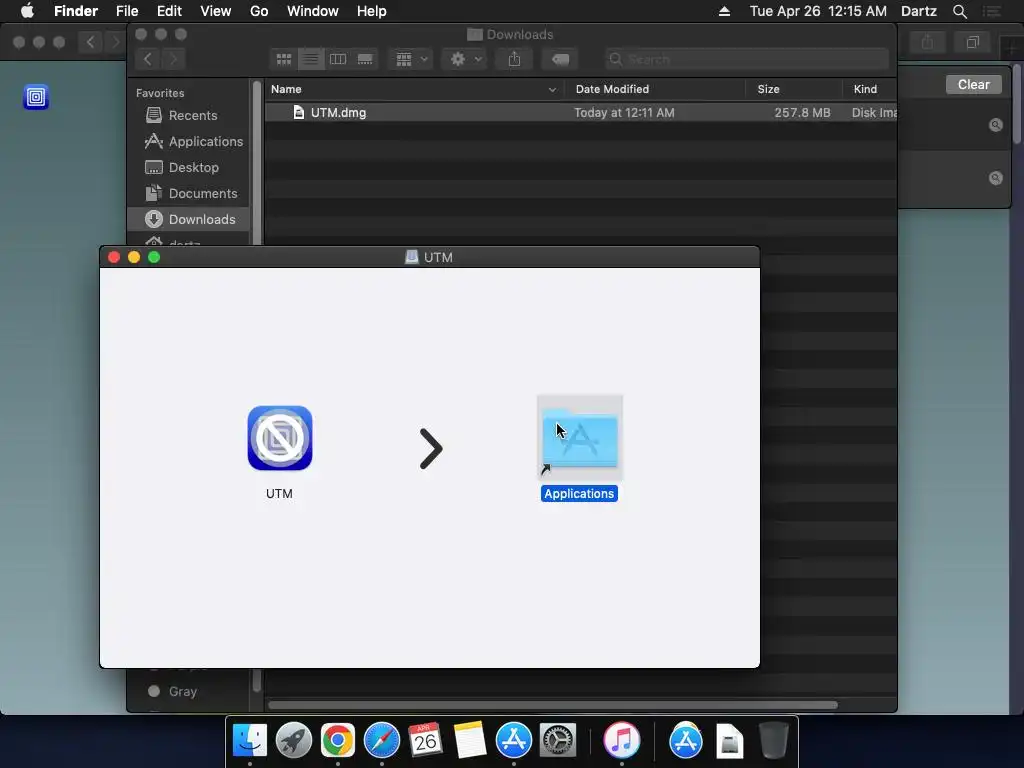Open the gear Action menu dropdown
The image size is (1024, 768).
coord(465,59)
